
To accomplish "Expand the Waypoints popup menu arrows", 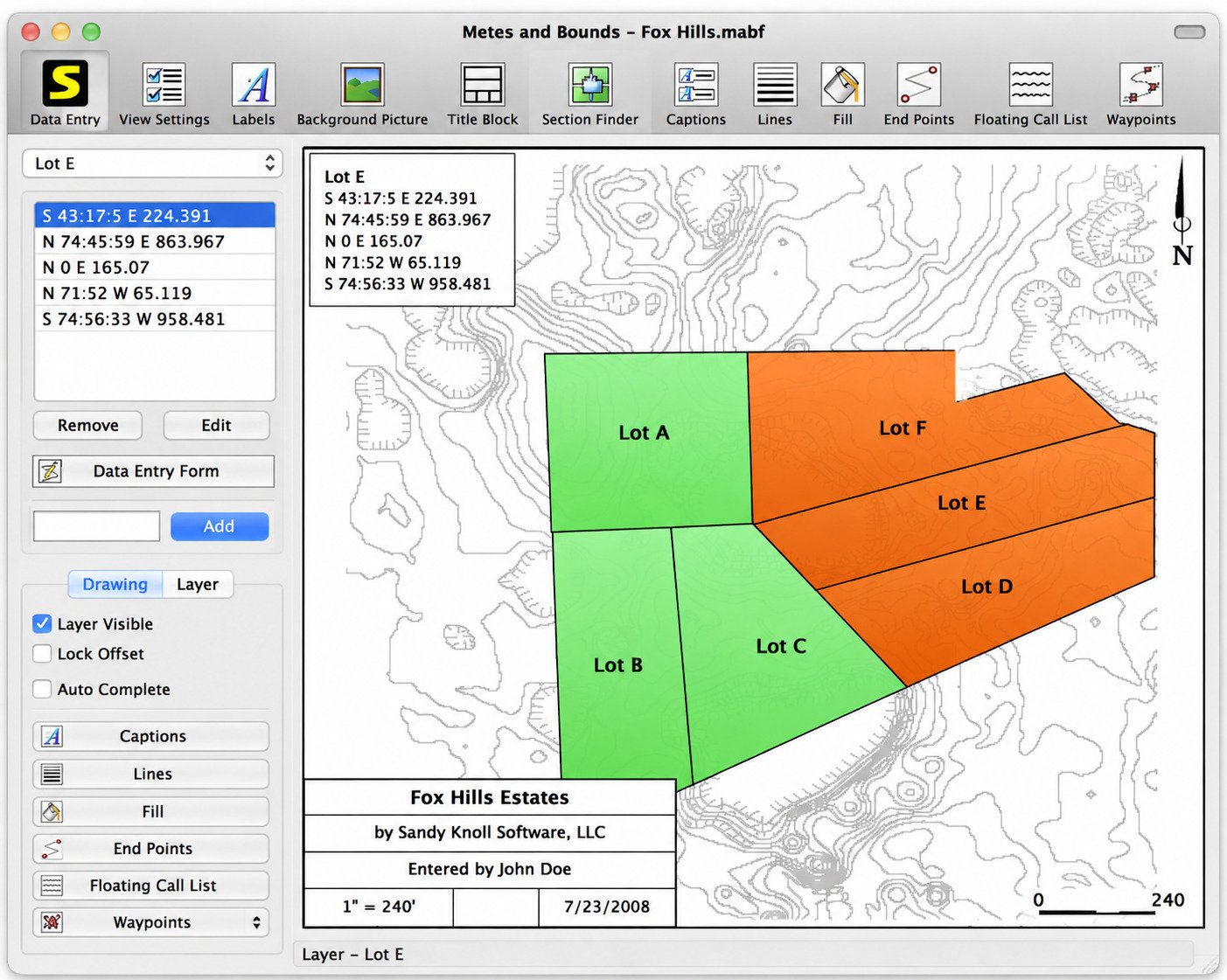I will (256, 922).
